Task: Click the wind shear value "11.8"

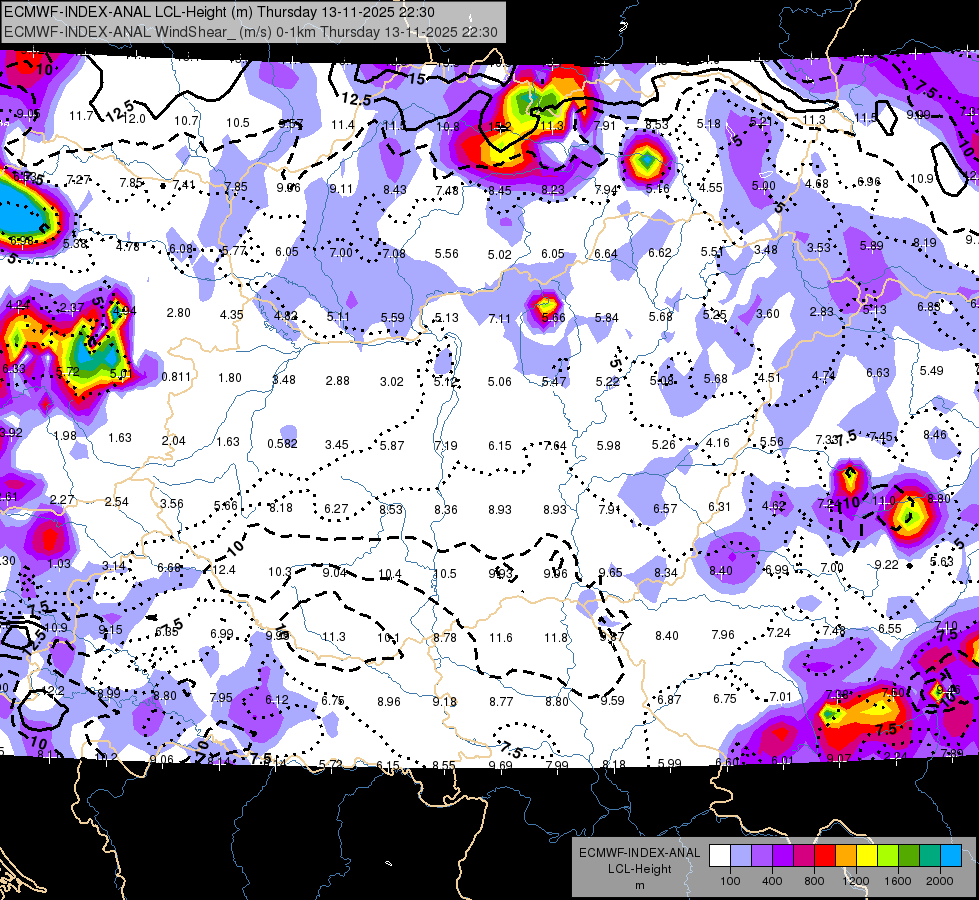Action: pos(556,637)
